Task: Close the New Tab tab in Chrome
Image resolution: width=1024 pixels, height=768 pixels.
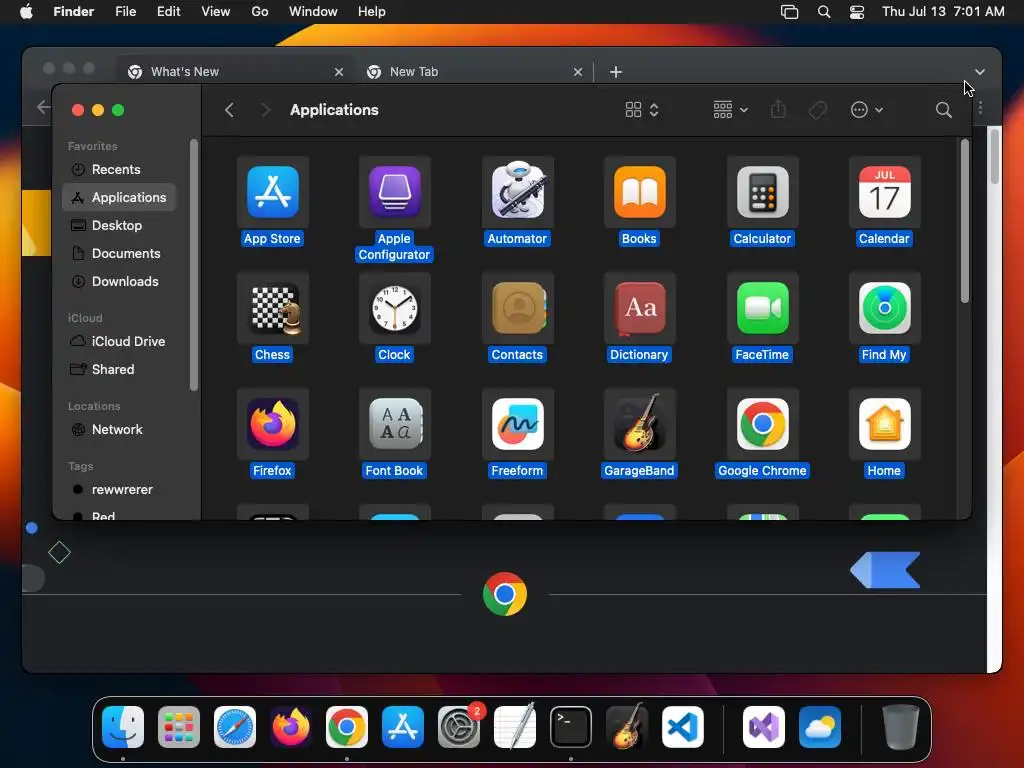Action: point(578,72)
